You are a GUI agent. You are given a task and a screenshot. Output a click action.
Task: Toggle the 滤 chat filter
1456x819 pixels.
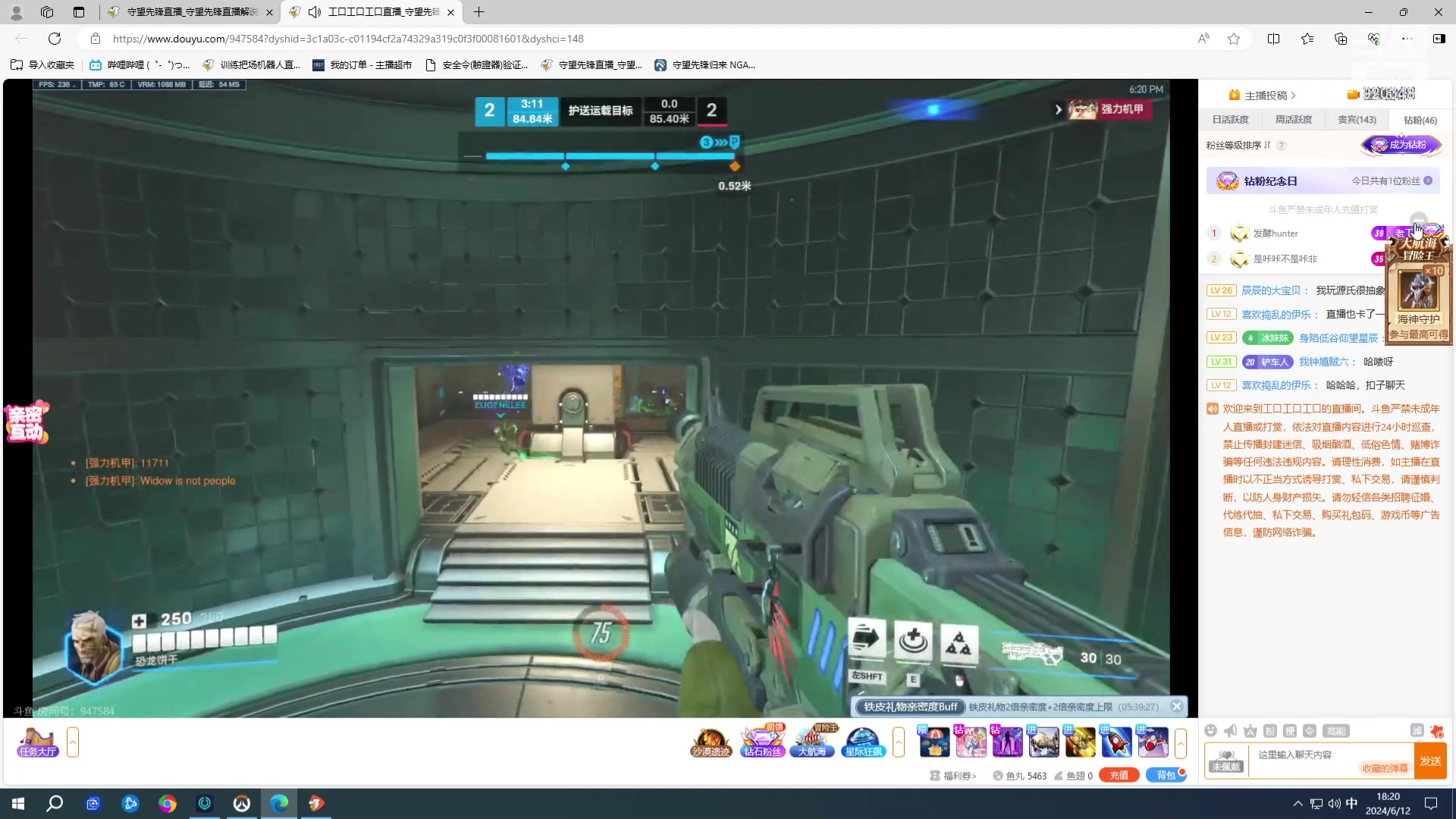[x=1417, y=730]
